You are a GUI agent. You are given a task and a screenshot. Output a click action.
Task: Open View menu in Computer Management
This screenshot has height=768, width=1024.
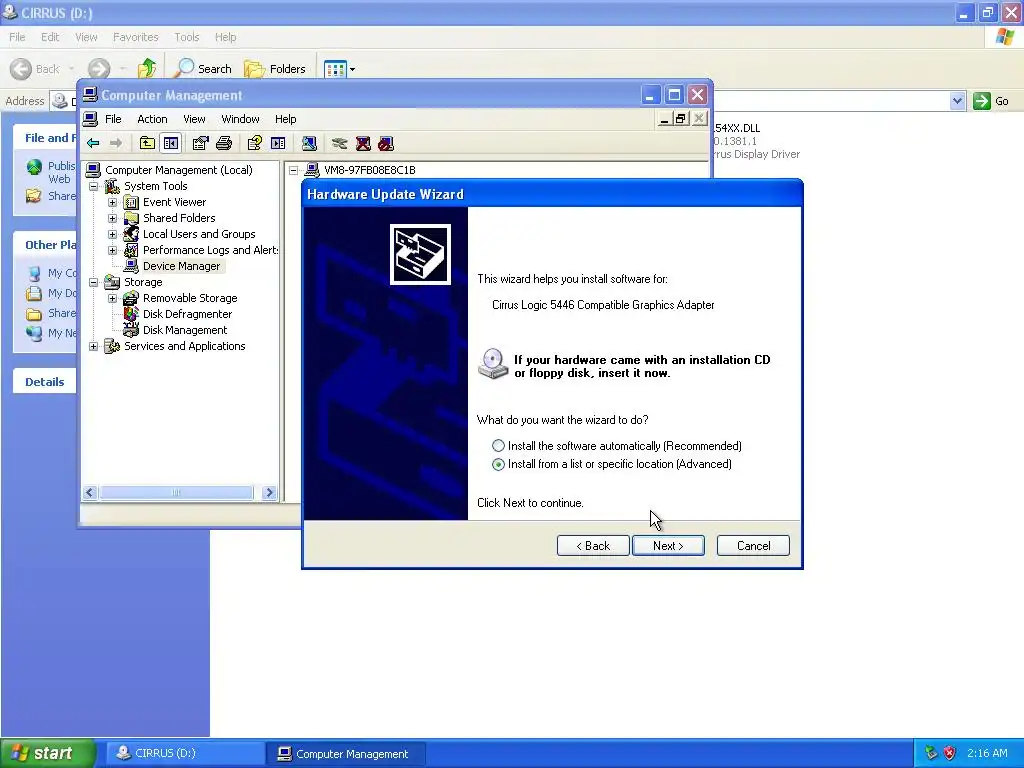194,119
